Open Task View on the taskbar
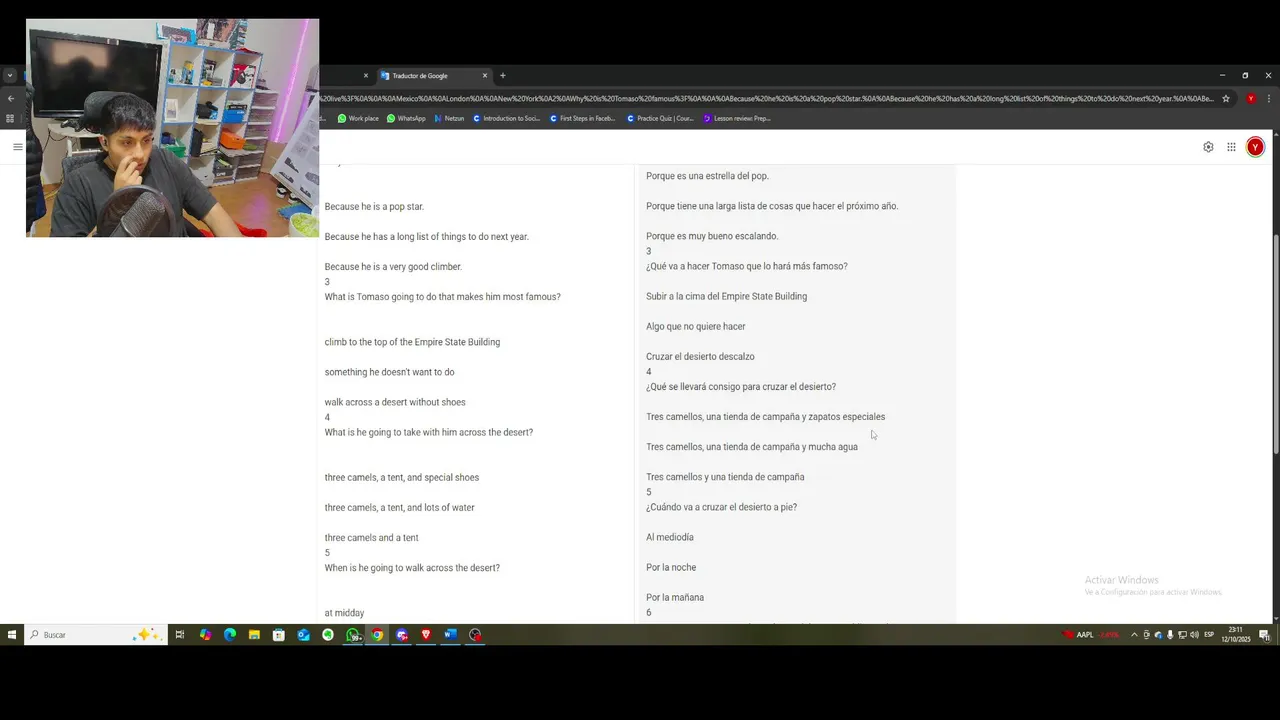Image resolution: width=1280 pixels, height=720 pixels. coord(180,635)
